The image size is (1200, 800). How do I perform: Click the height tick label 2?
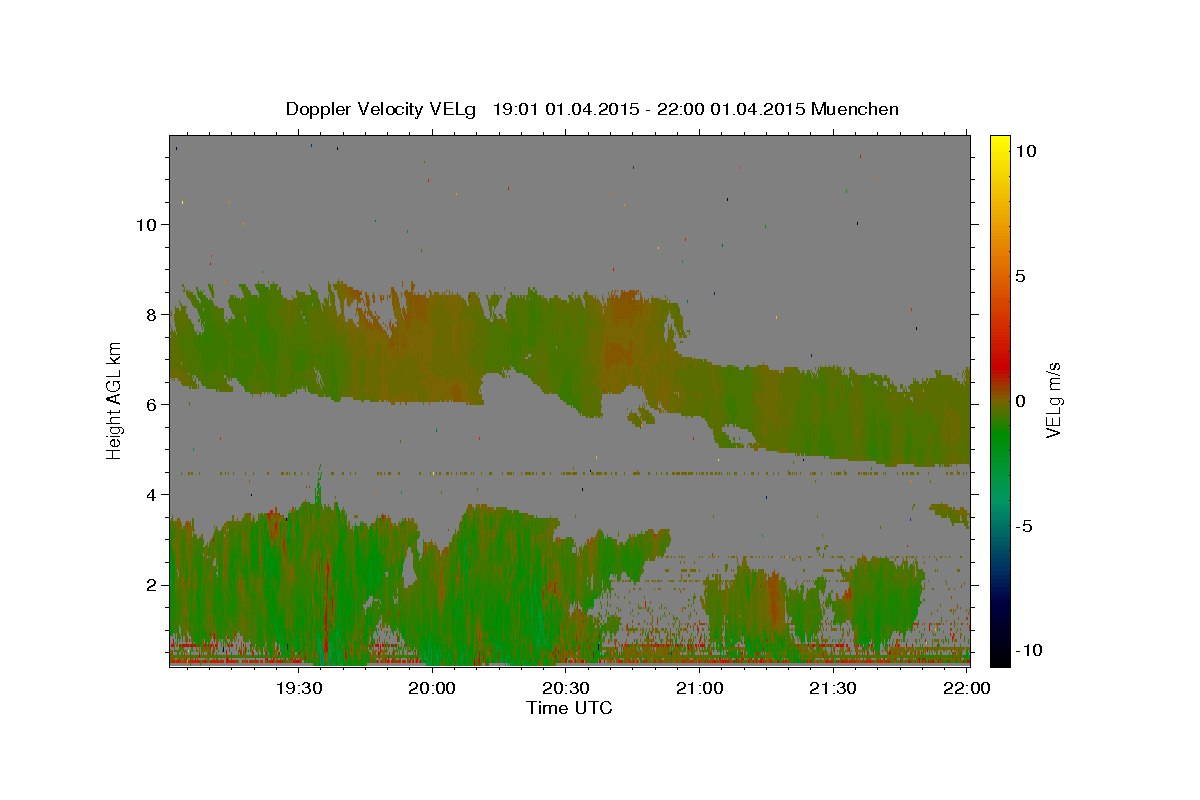pyautogui.click(x=153, y=585)
